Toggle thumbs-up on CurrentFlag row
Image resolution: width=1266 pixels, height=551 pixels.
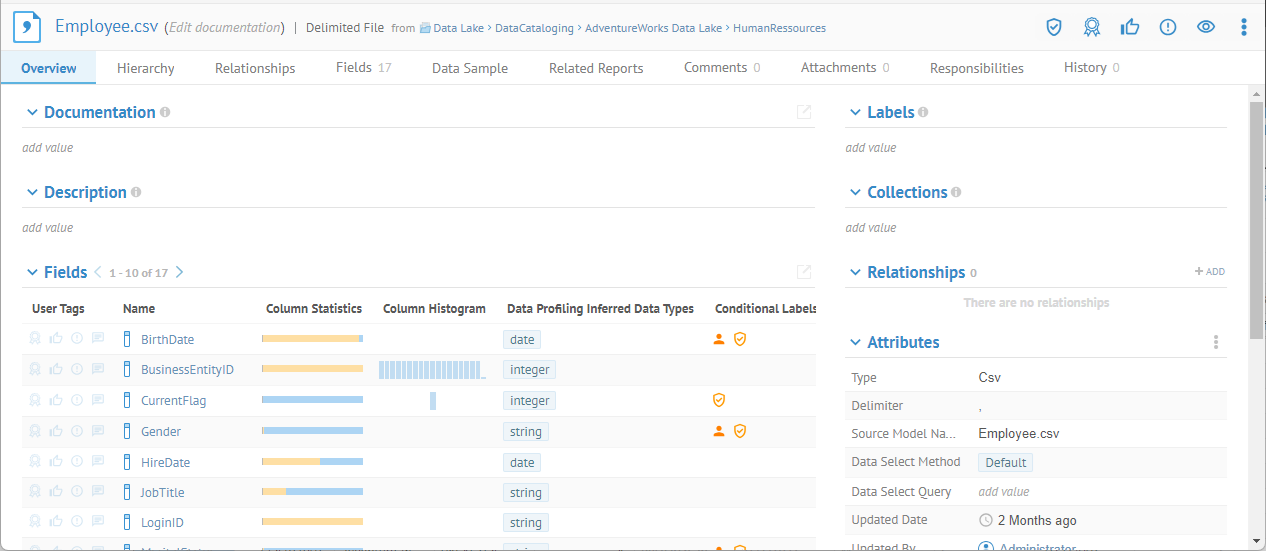point(56,400)
